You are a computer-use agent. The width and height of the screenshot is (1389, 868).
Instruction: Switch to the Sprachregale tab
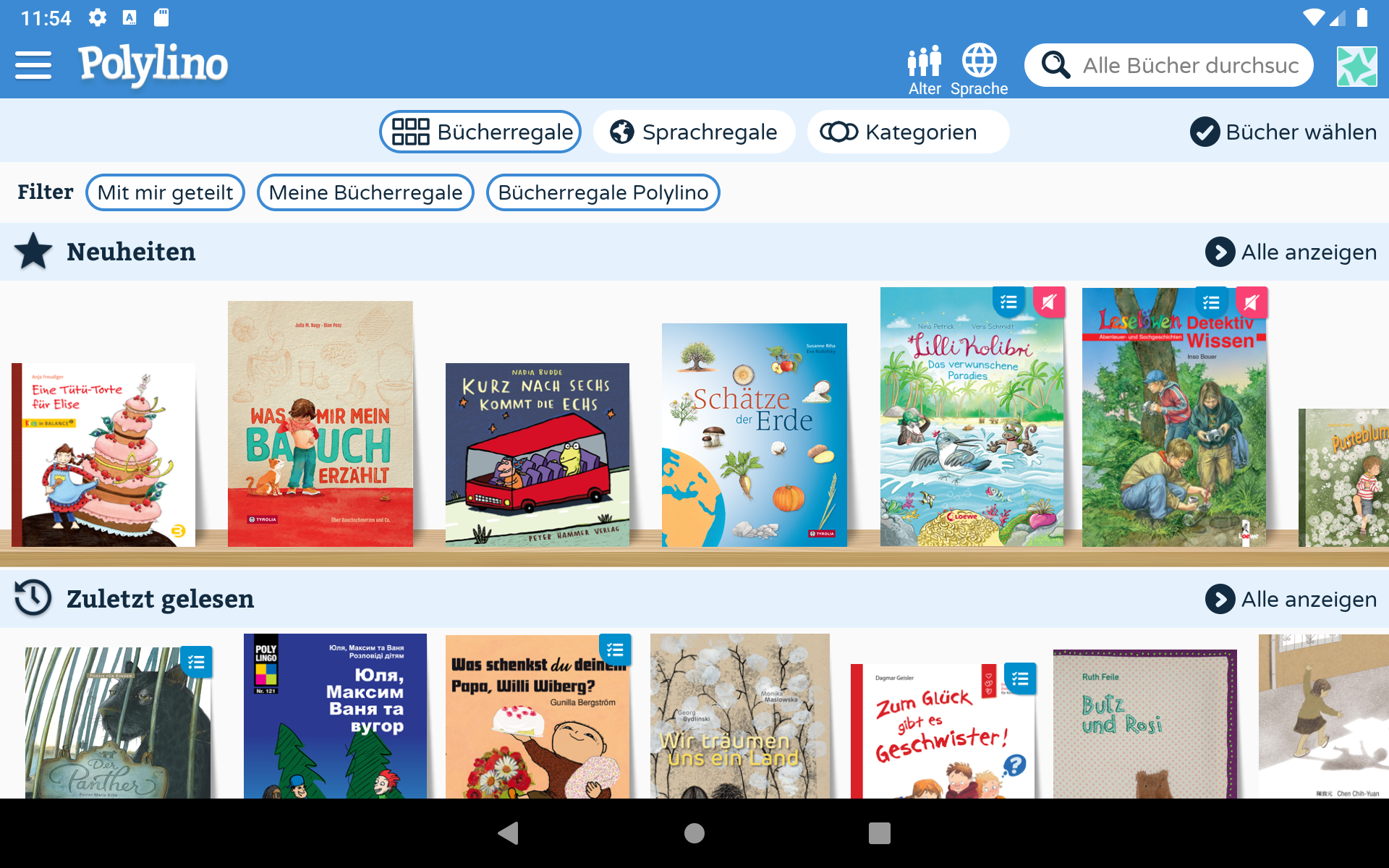(694, 132)
